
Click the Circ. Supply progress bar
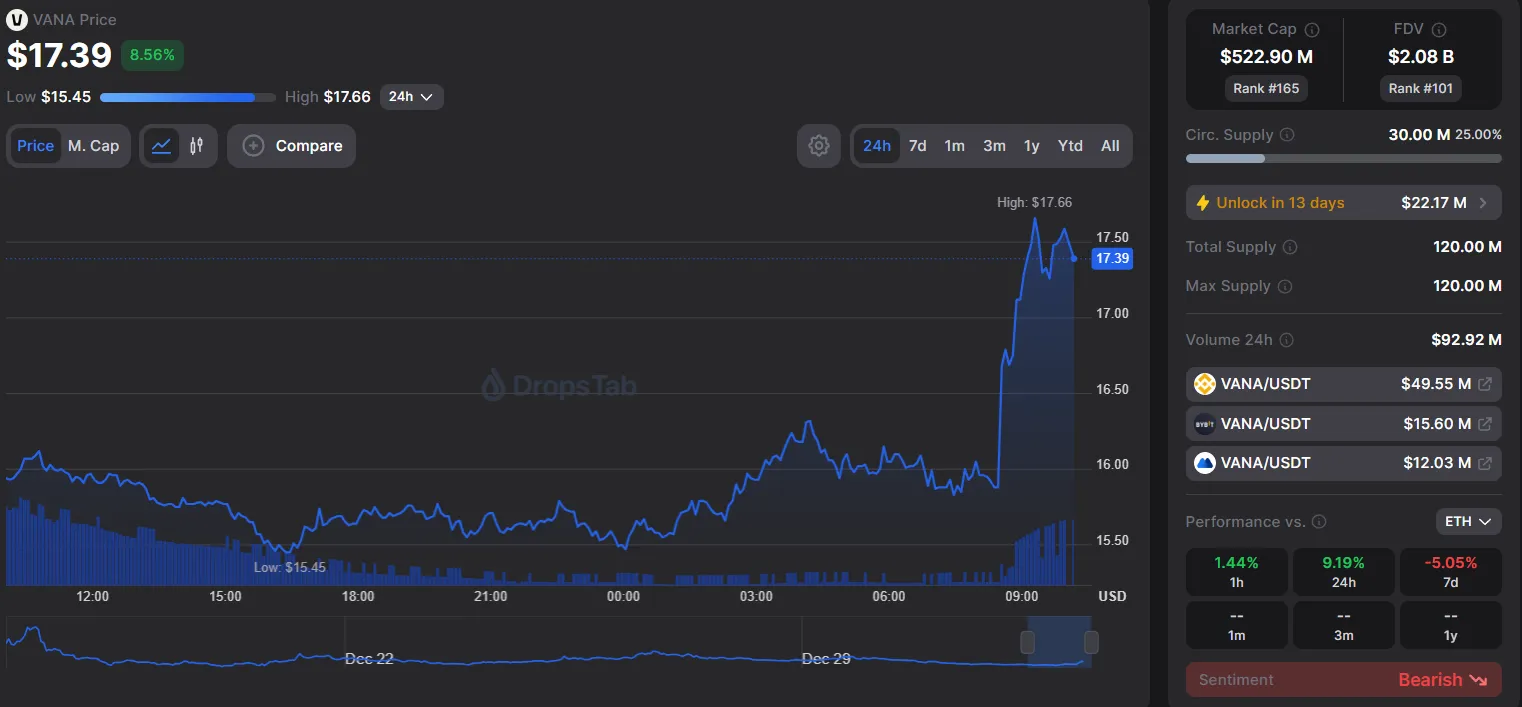[1343, 158]
